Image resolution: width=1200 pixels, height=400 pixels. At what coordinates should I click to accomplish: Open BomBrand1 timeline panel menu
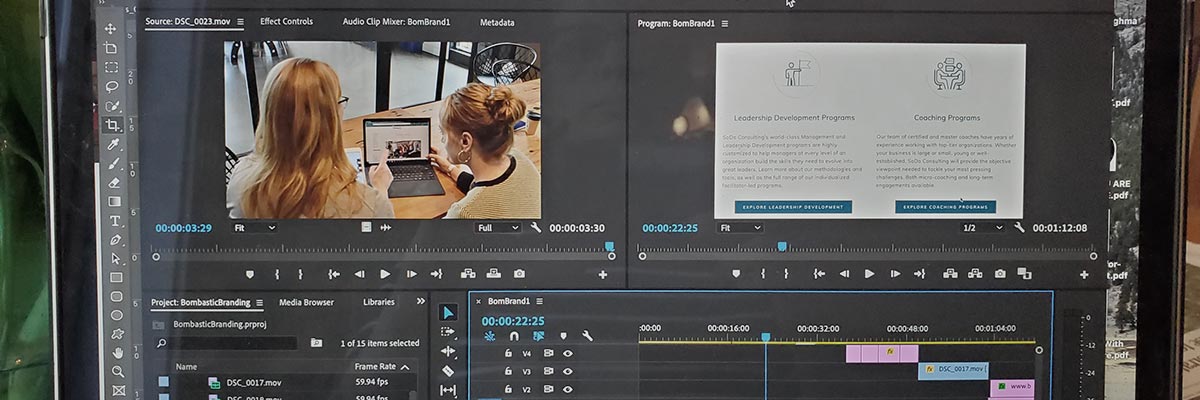coord(538,301)
